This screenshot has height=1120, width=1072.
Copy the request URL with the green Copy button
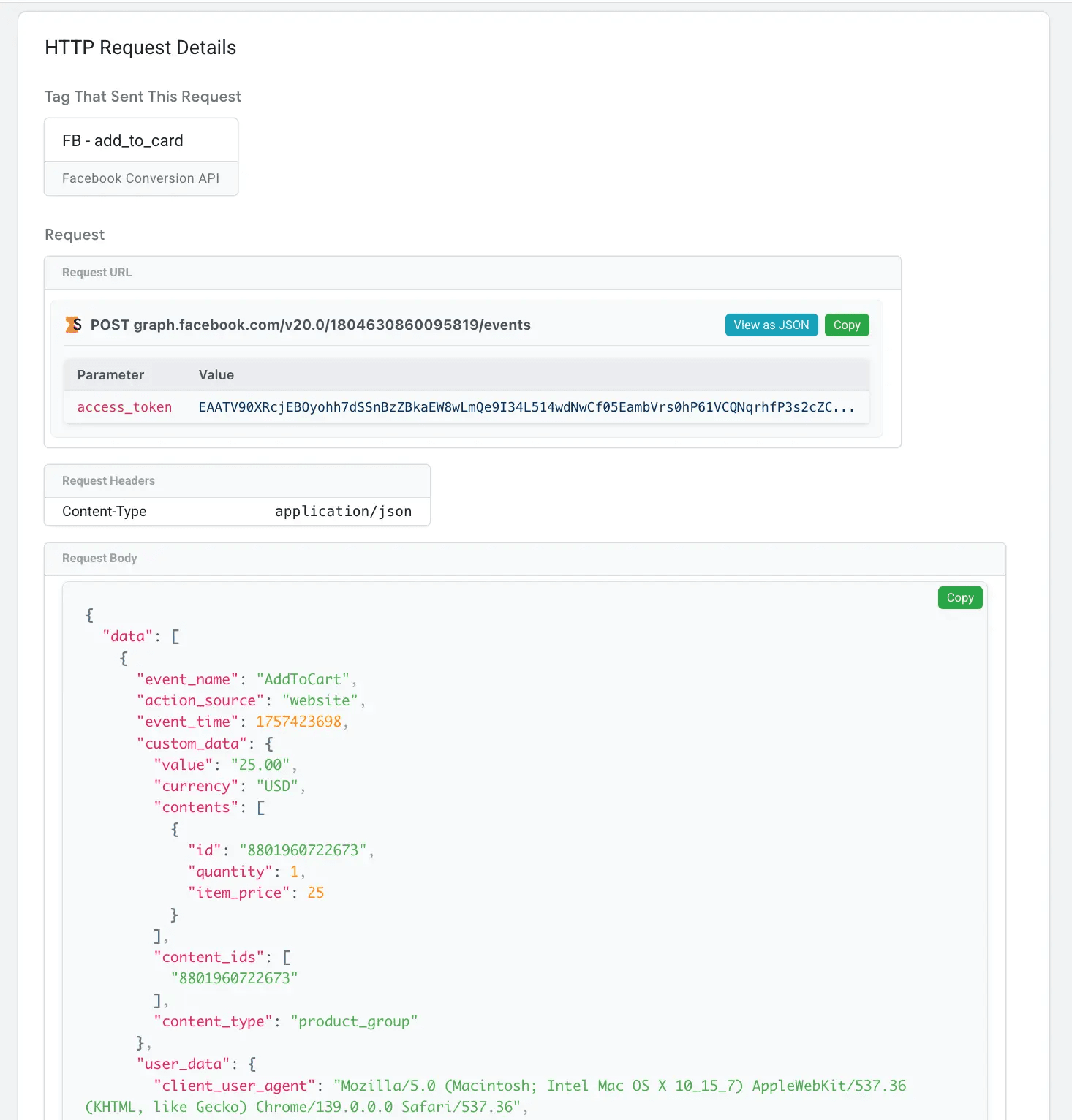pyautogui.click(x=846, y=325)
